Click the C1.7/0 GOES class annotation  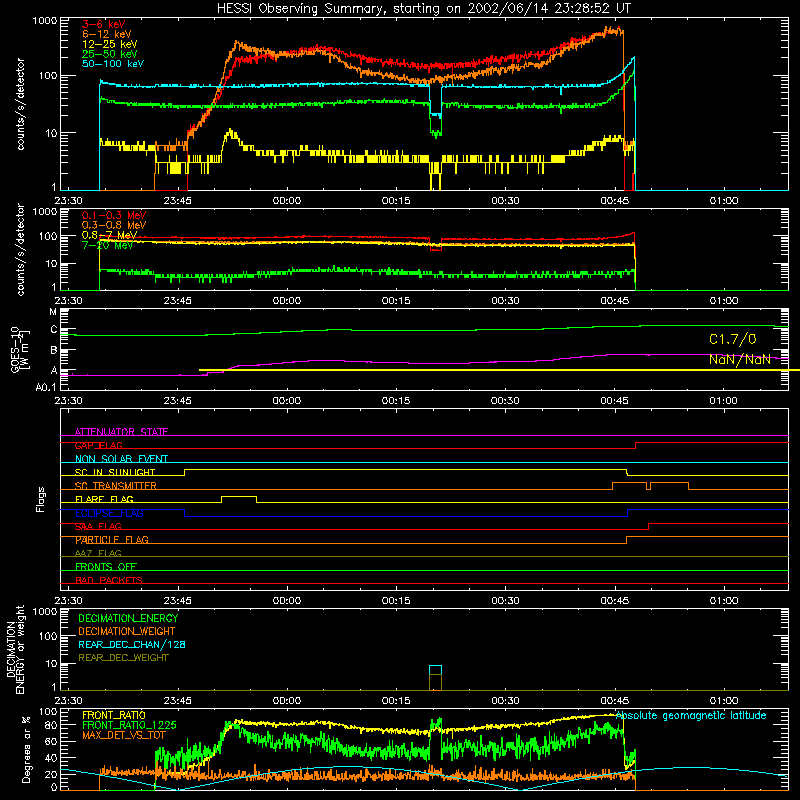[x=733, y=339]
